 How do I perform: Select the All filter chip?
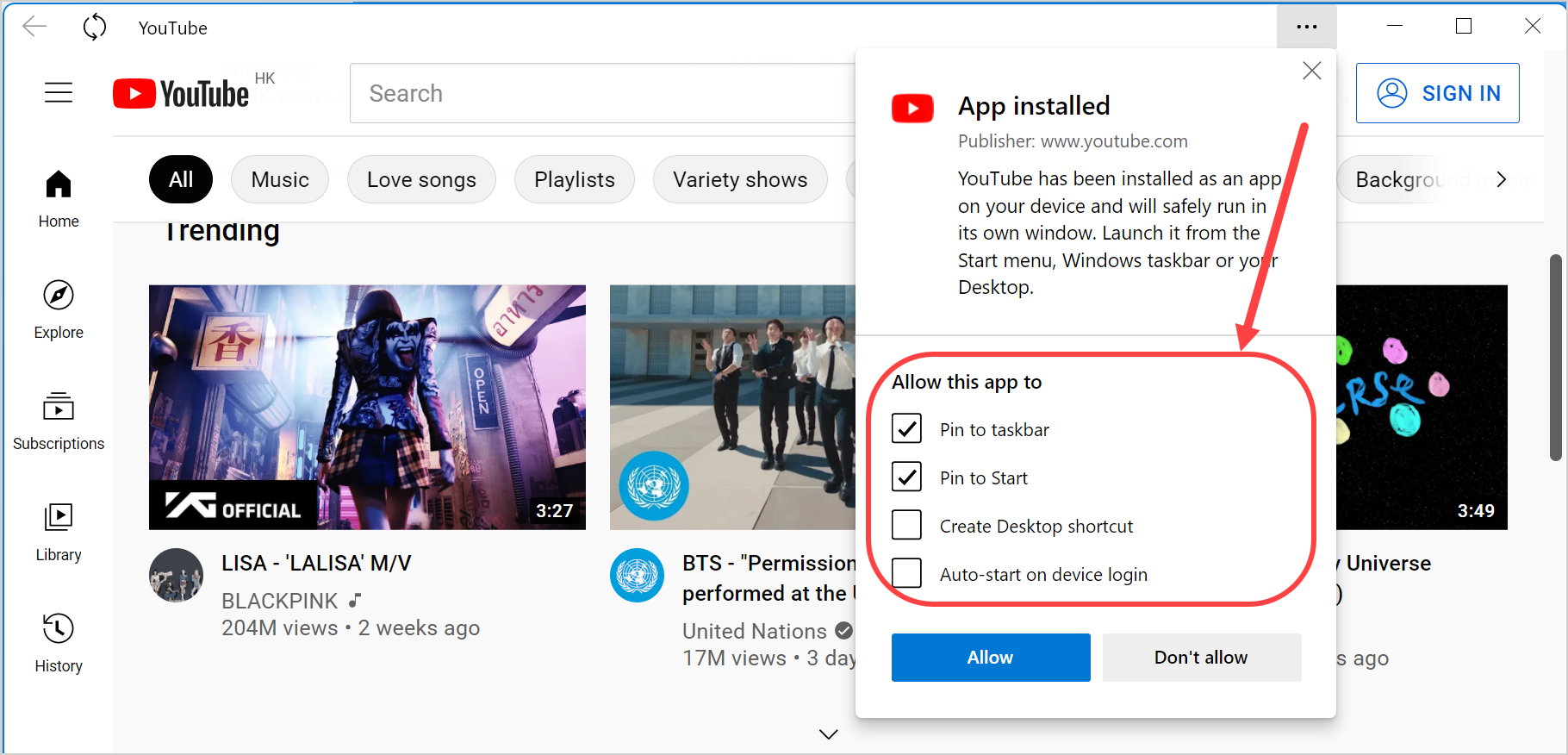click(181, 179)
